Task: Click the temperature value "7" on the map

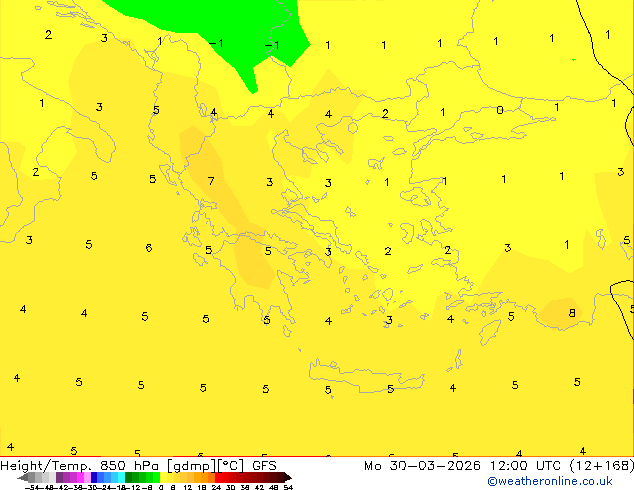Action: tap(211, 181)
